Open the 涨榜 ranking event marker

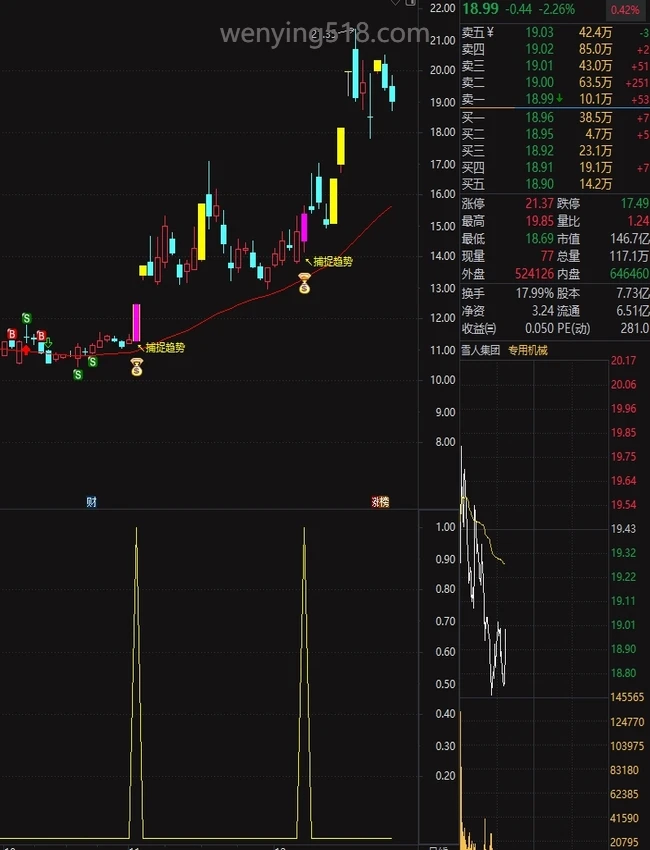379,501
